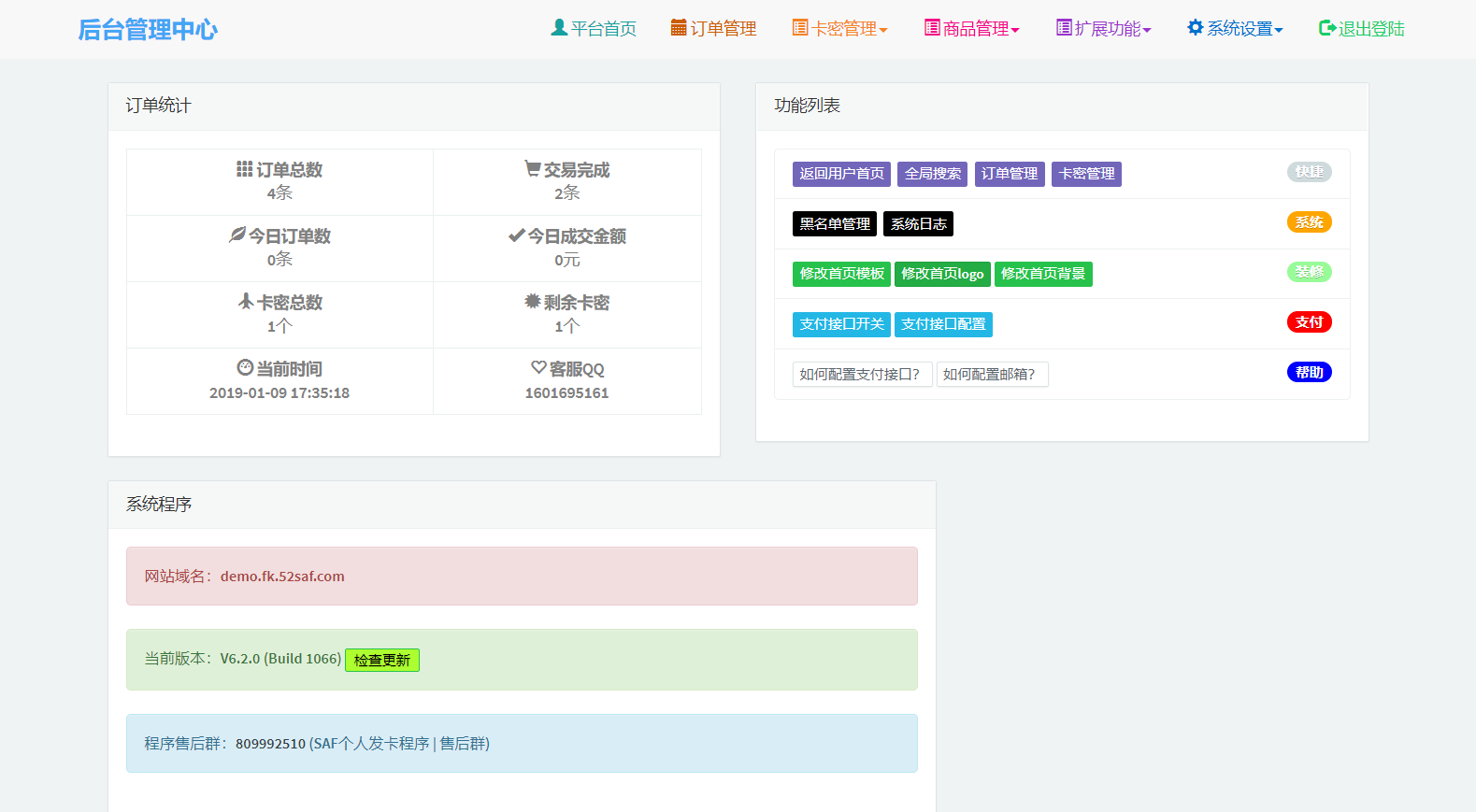This screenshot has width=1476, height=812.
Task: Click the 0元 today's amount value
Action: 566,260
